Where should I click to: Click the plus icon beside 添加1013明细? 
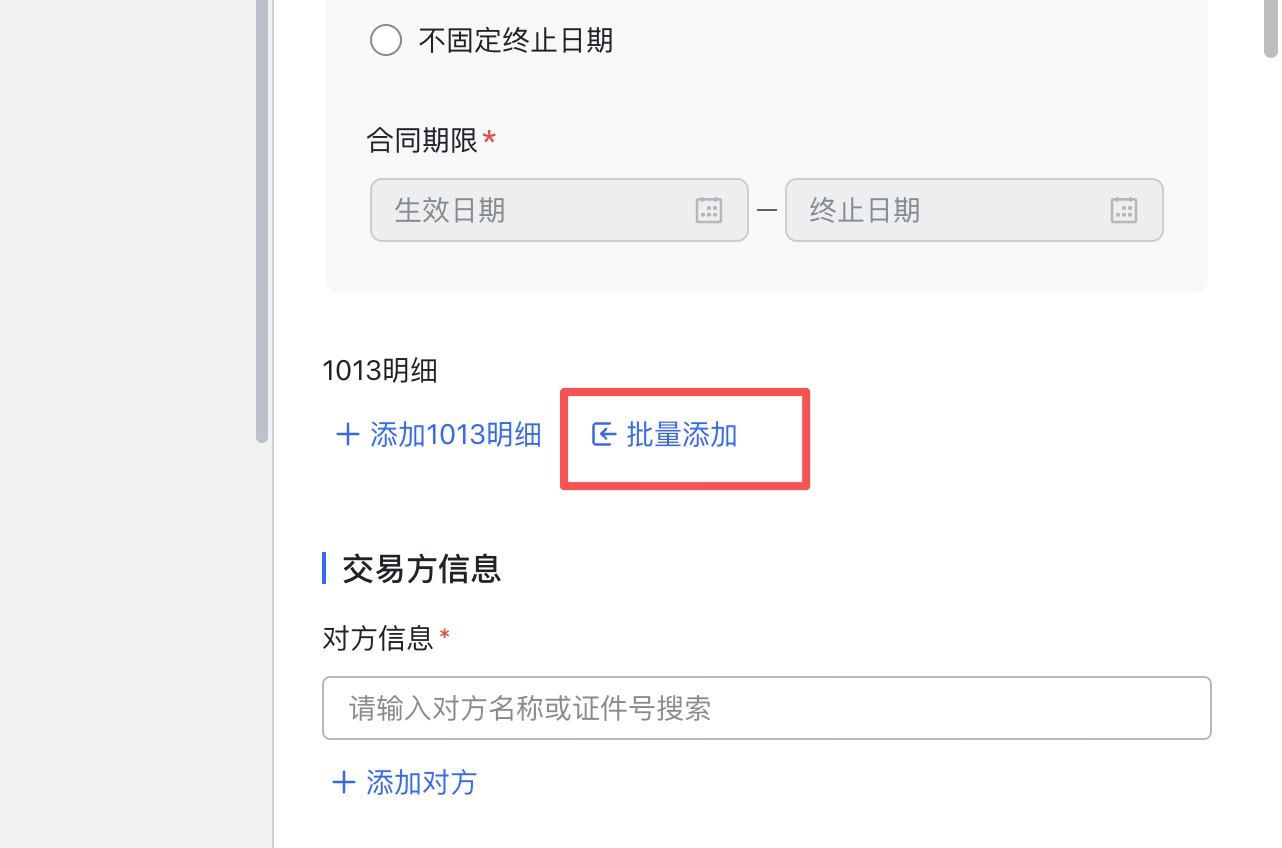pos(347,434)
